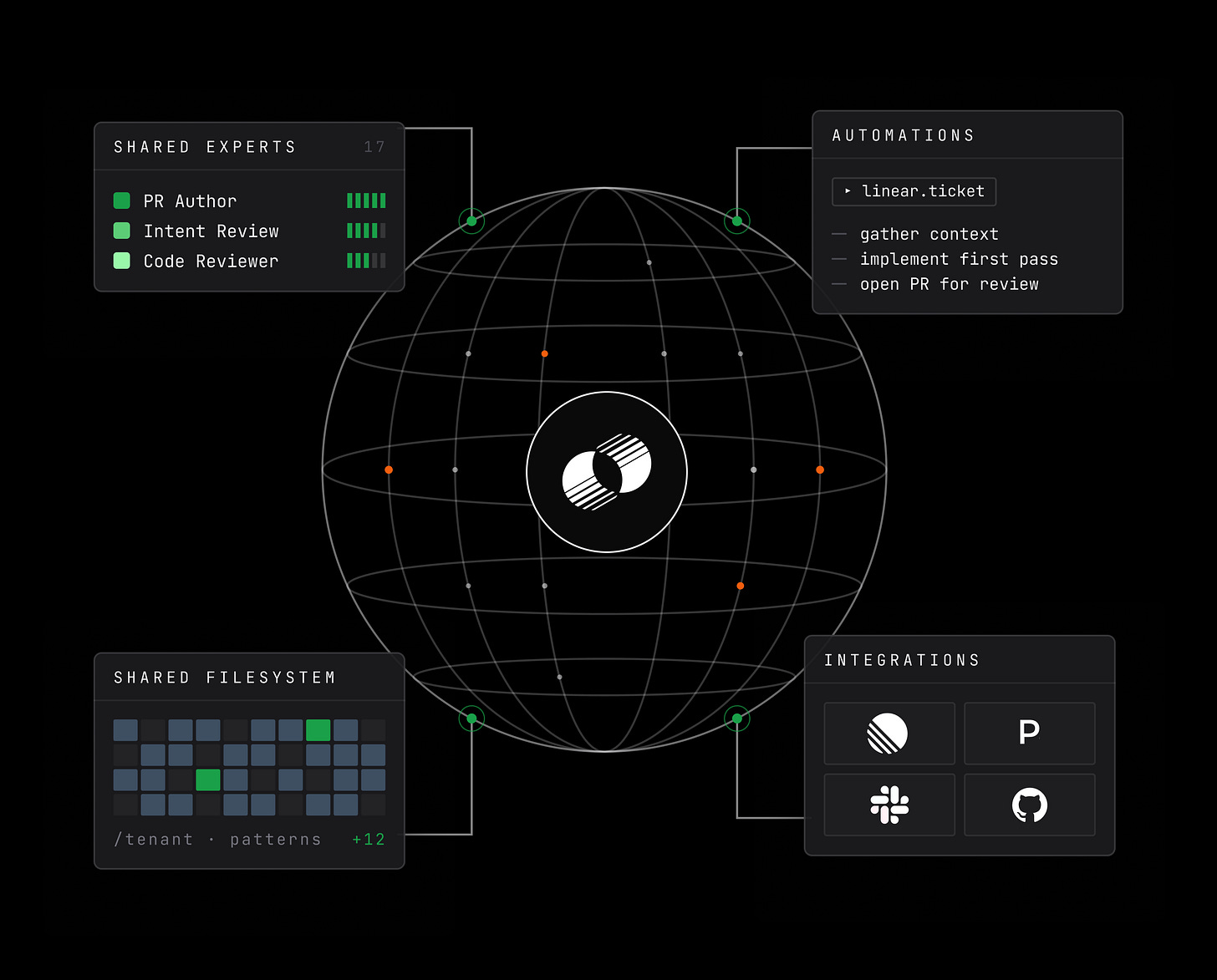1217x980 pixels.
Task: Click the Linear integration icon
Action: (888, 734)
